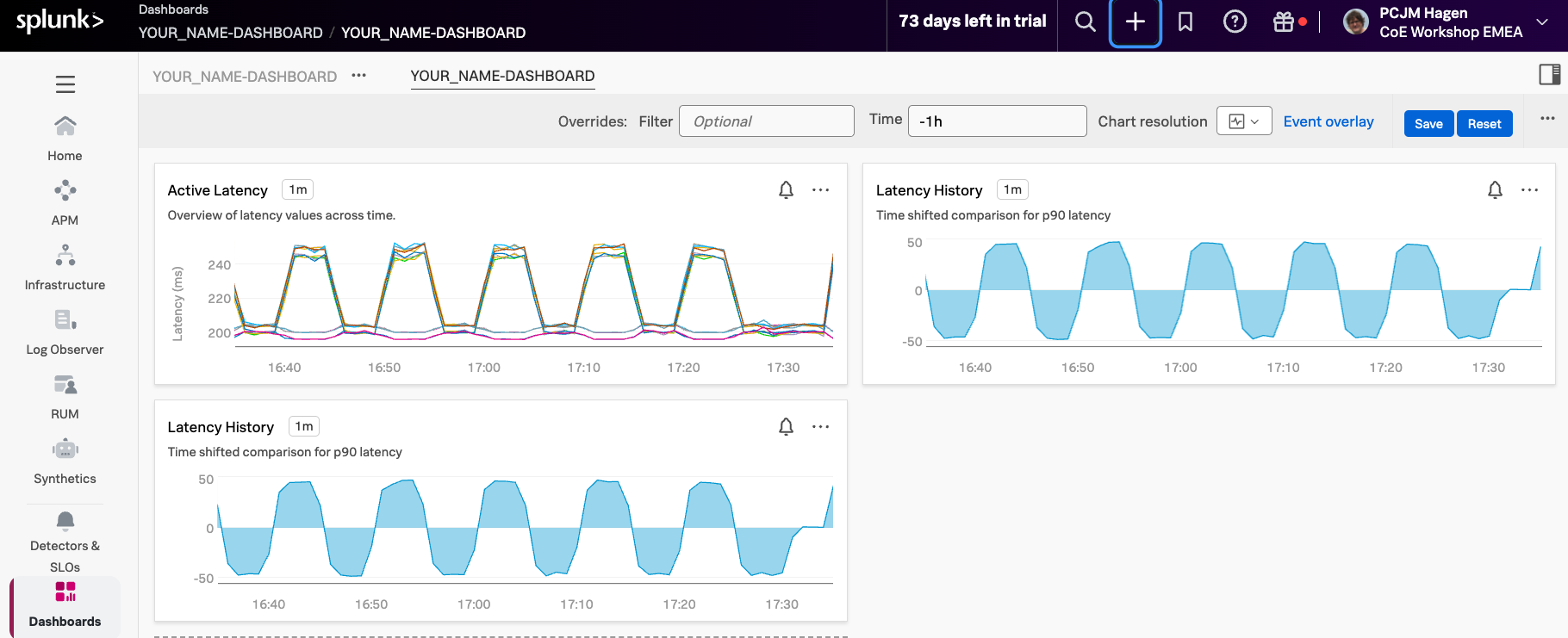Toggle the hamburger navigation menu
Screen dimensions: 1568x638
coord(65,84)
